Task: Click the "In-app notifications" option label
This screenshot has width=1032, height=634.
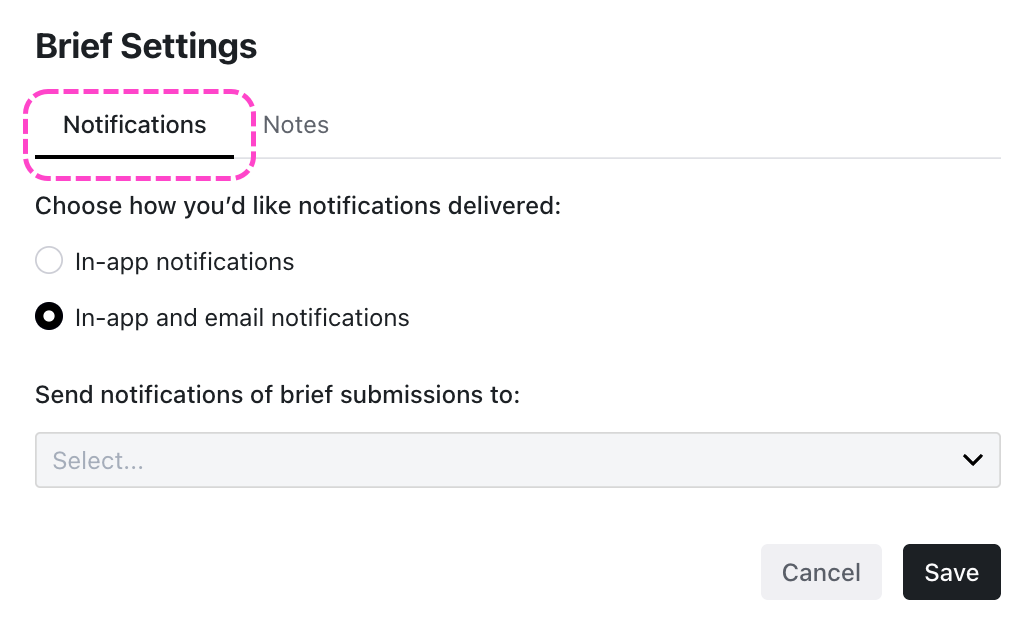Action: pos(184,262)
